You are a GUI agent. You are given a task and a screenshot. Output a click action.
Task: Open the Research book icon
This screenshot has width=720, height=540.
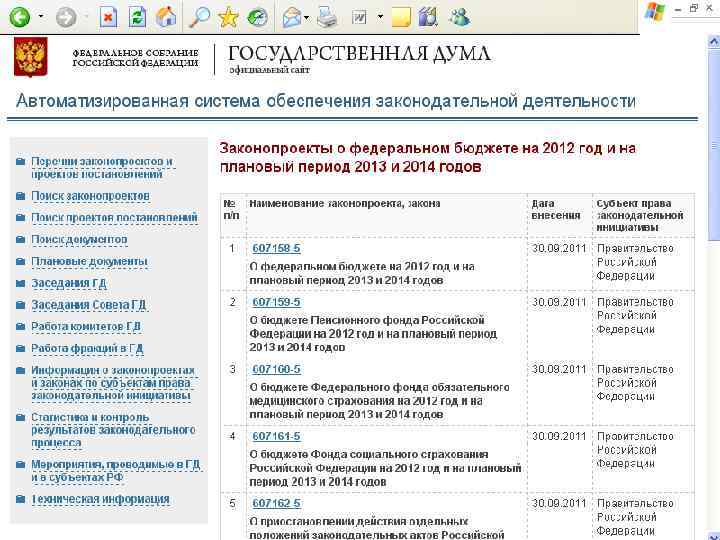[428, 17]
